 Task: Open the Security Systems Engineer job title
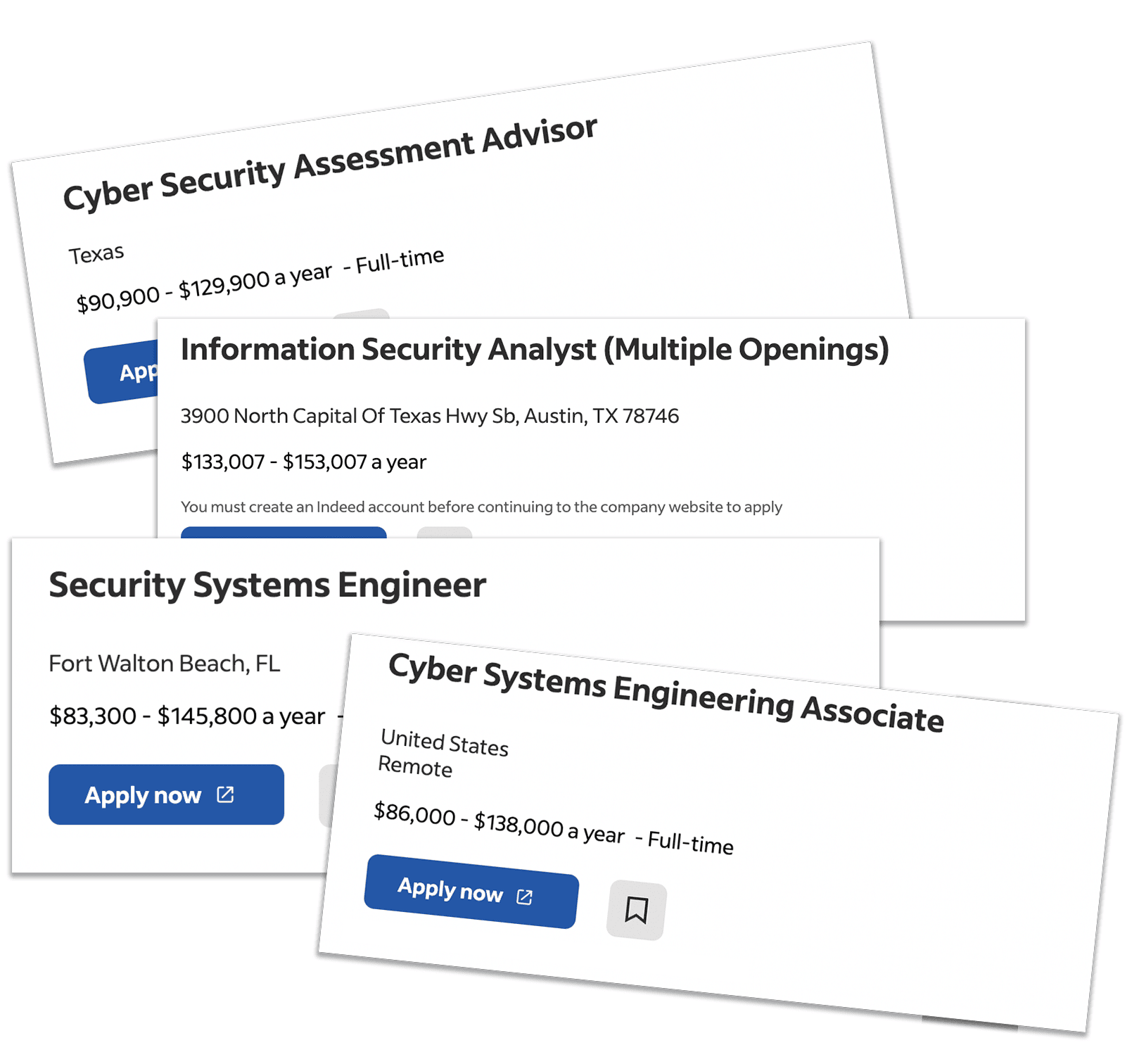tap(267, 585)
